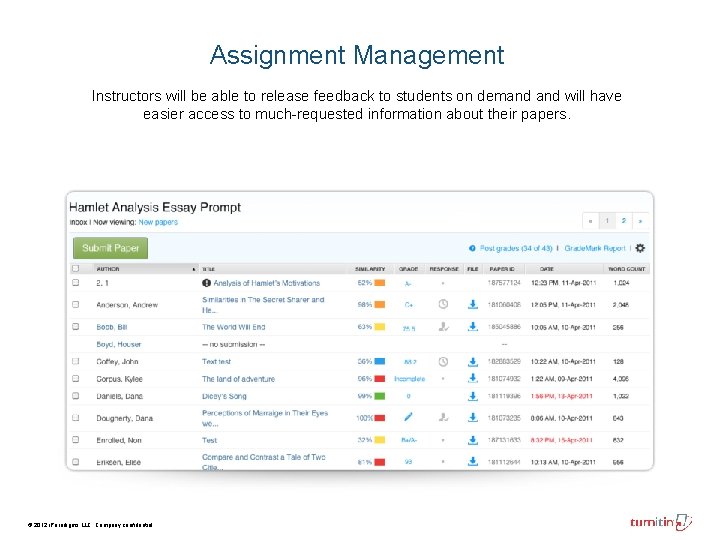Screen dimensions: 720x540
Task: Open paper titled Text test
Action: click(216, 361)
